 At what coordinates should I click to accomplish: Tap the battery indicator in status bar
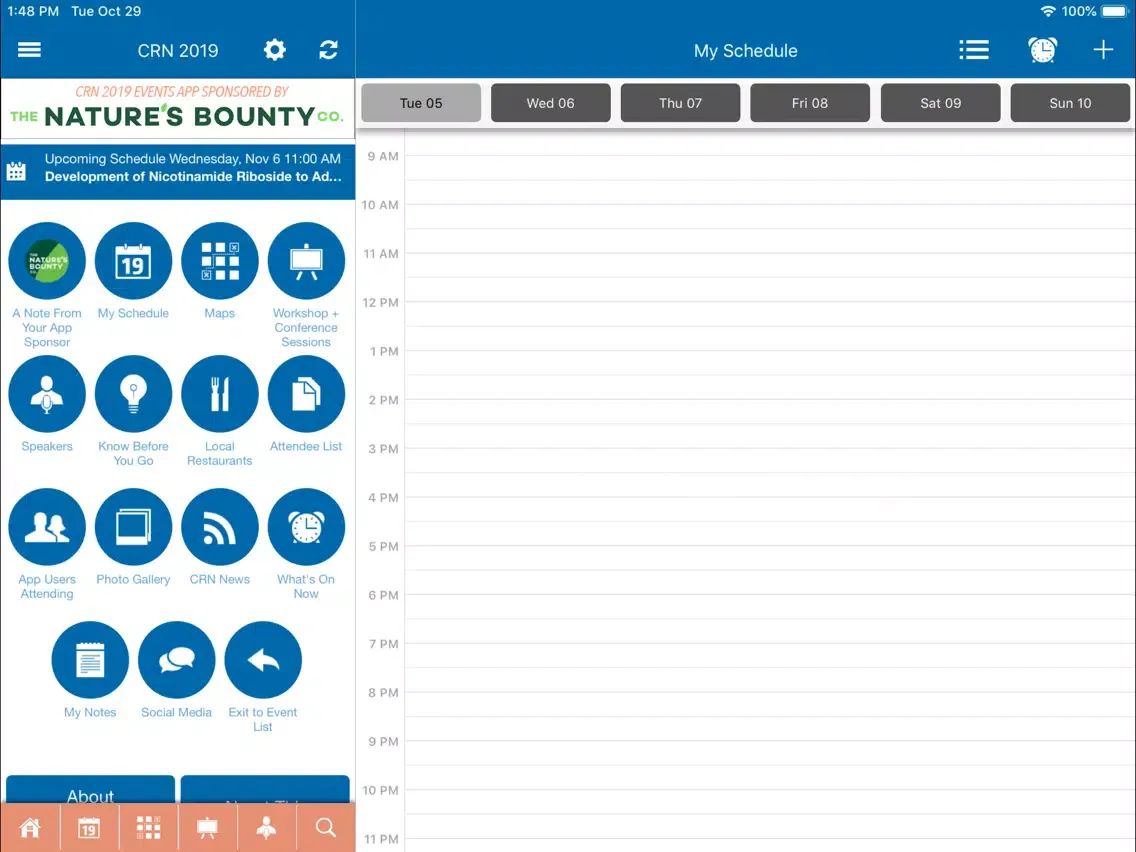1114,12
